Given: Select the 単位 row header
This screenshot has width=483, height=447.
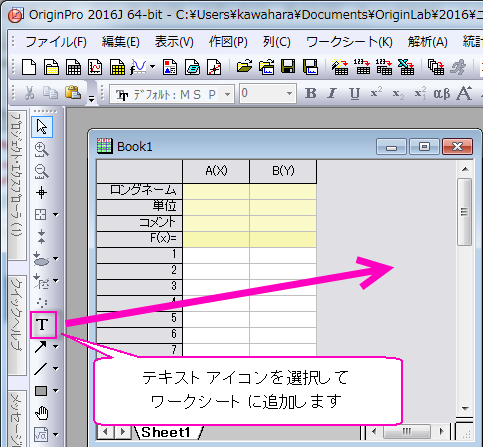Looking at the screenshot, I should pyautogui.click(x=140, y=207).
